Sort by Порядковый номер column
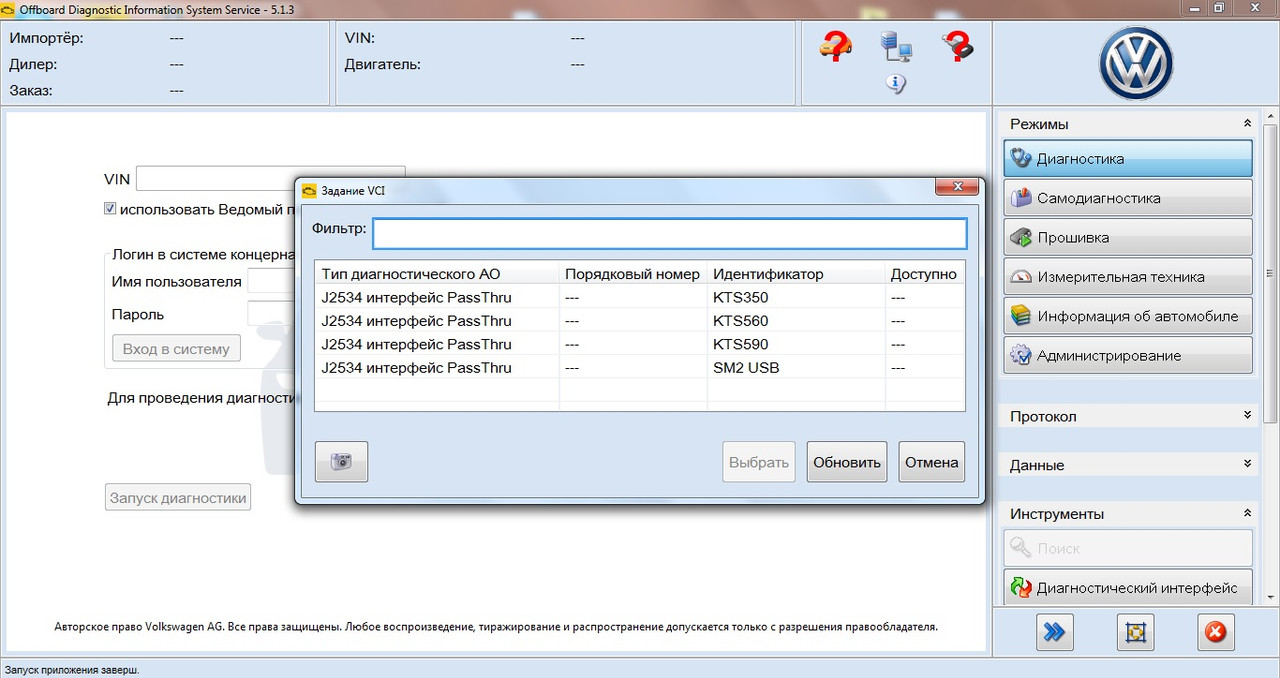 [633, 274]
